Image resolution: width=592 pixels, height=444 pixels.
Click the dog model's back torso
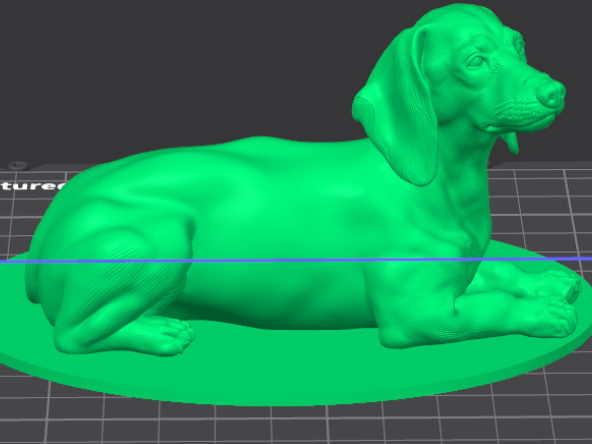coord(264,177)
